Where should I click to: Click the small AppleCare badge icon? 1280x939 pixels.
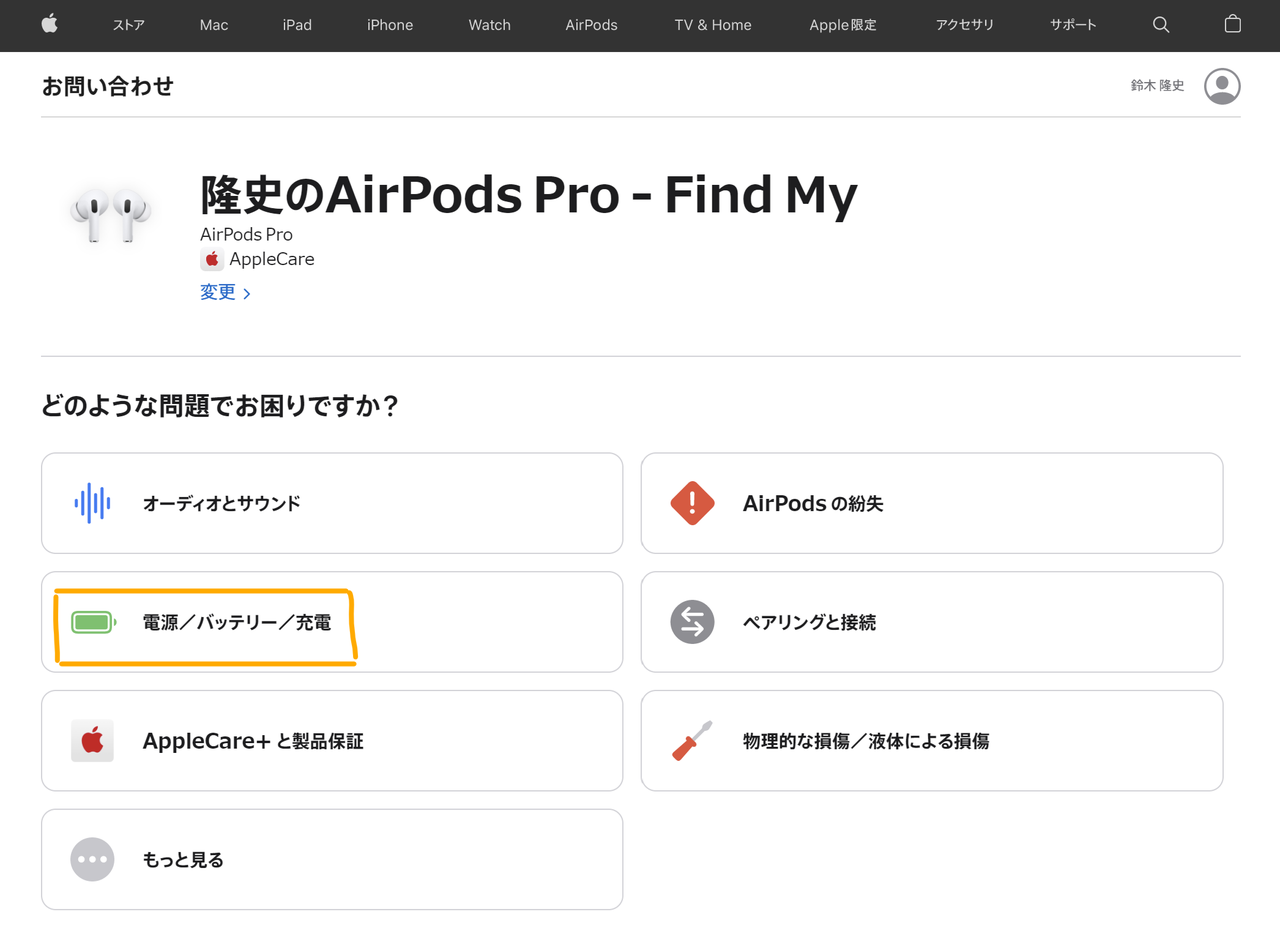(x=212, y=259)
